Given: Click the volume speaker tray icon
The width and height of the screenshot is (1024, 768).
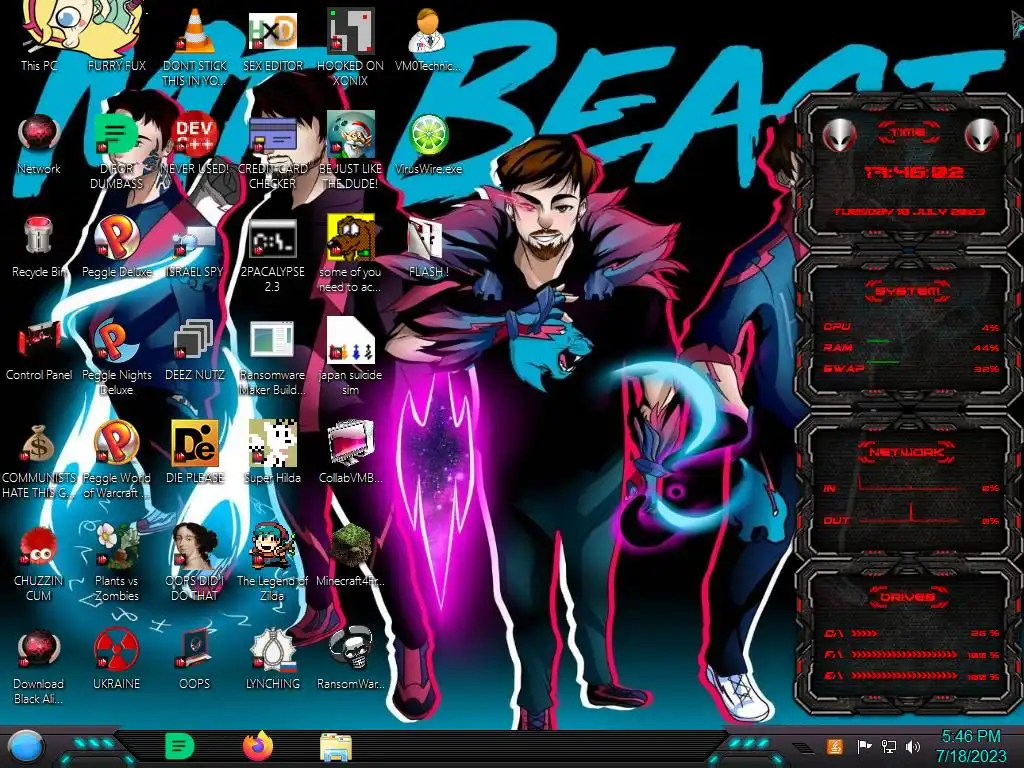Looking at the screenshot, I should coord(913,746).
